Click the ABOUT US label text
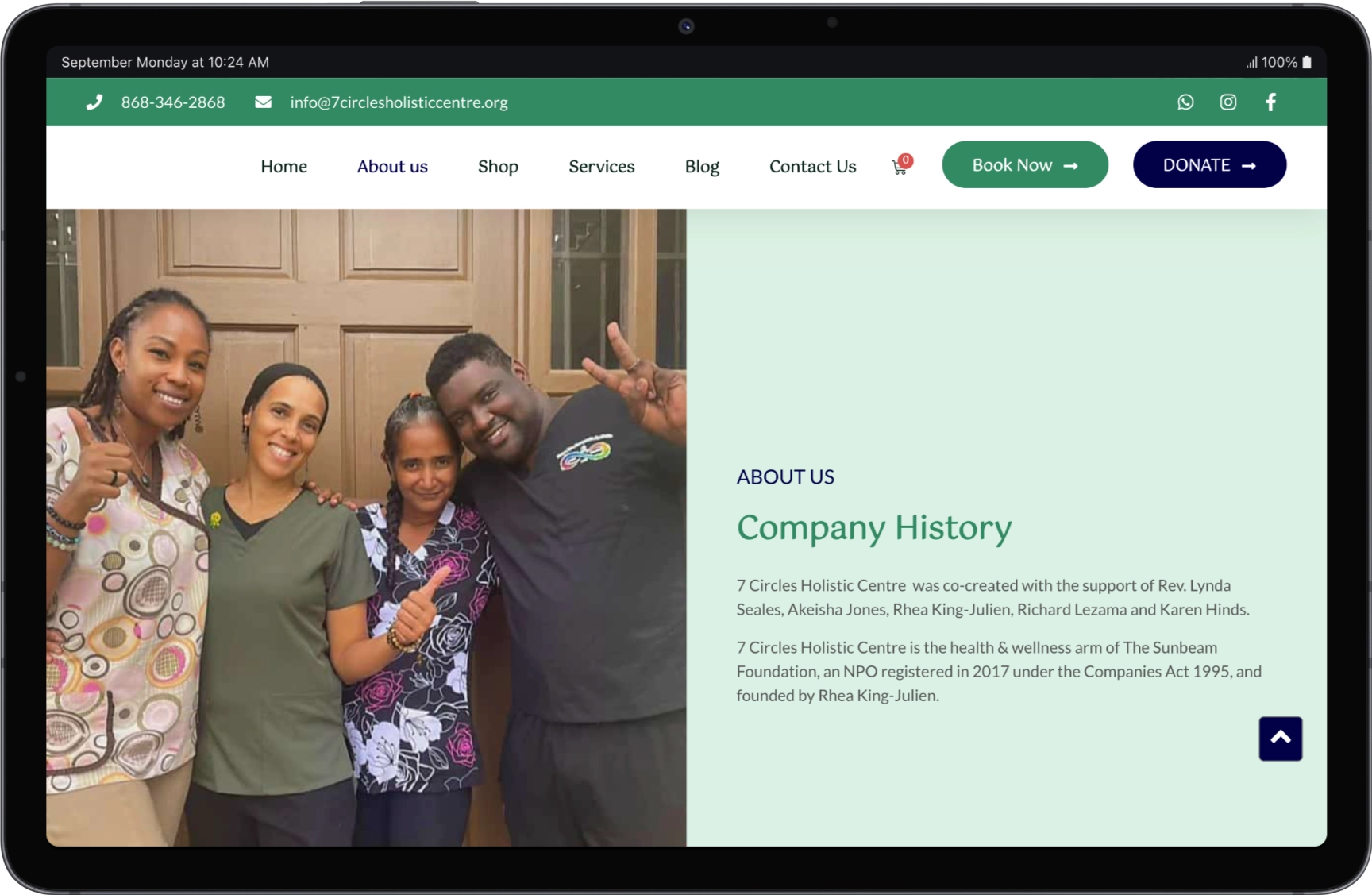 [x=785, y=477]
